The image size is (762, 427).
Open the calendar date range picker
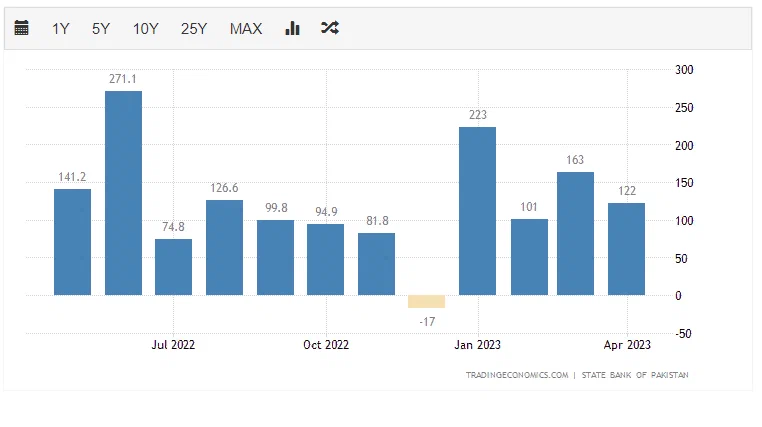[22, 28]
